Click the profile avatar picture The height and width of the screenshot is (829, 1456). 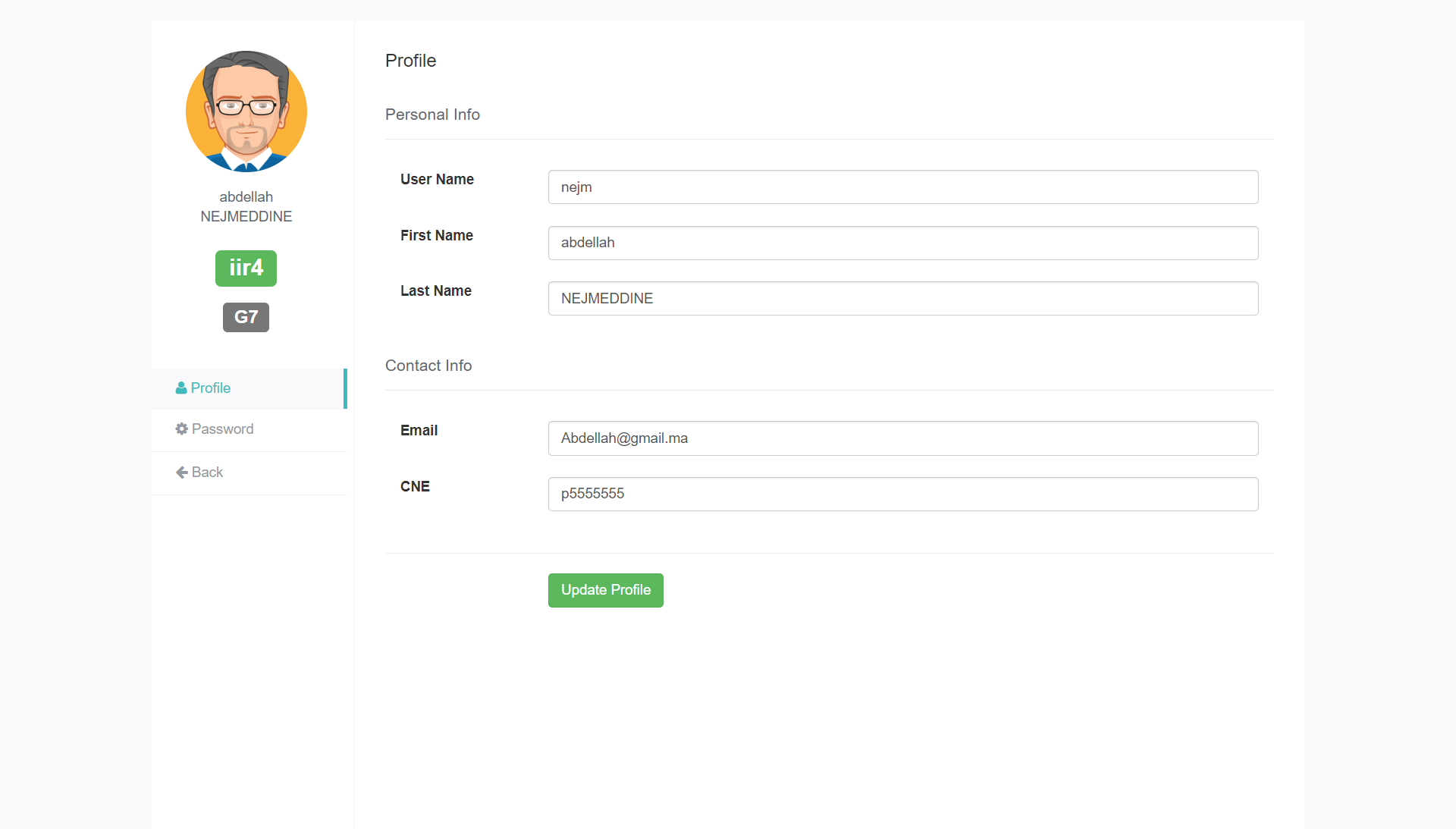pos(246,111)
